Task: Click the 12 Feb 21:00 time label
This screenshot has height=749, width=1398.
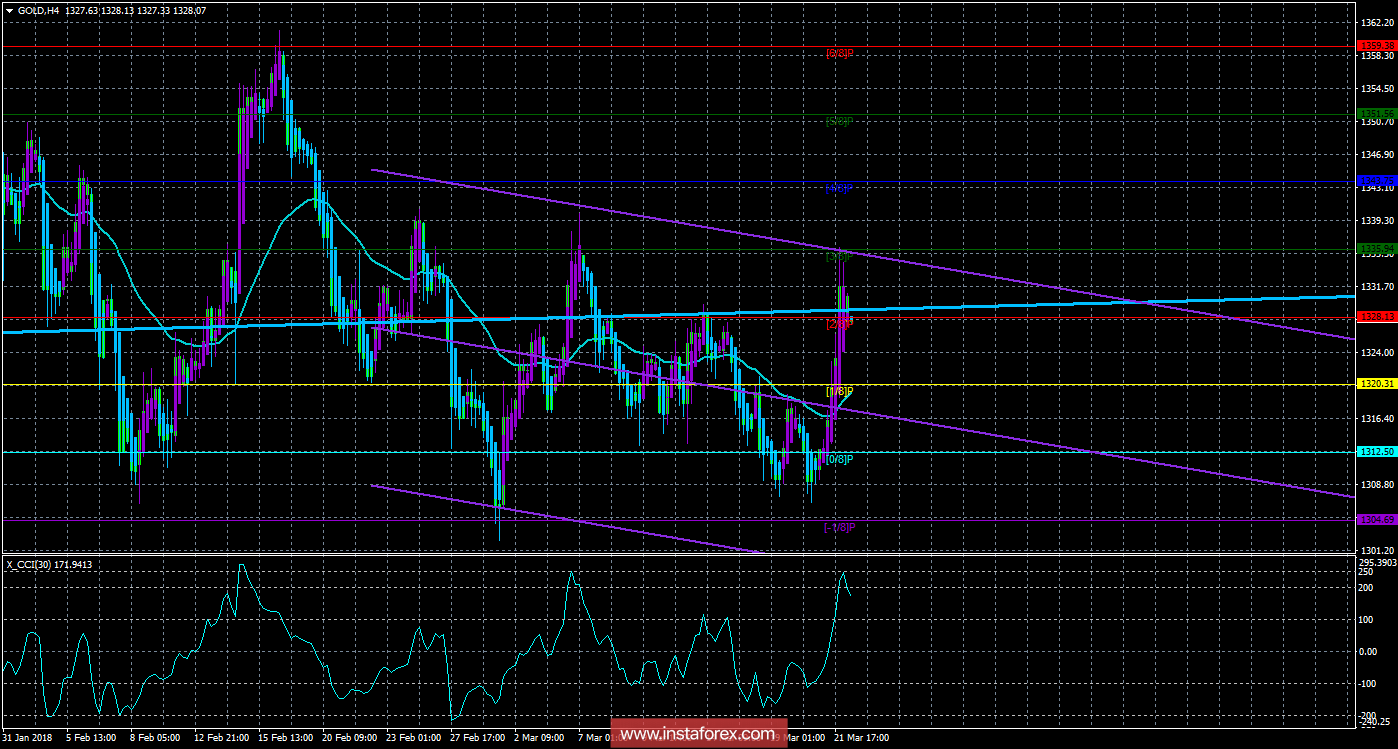Action: click(x=219, y=738)
